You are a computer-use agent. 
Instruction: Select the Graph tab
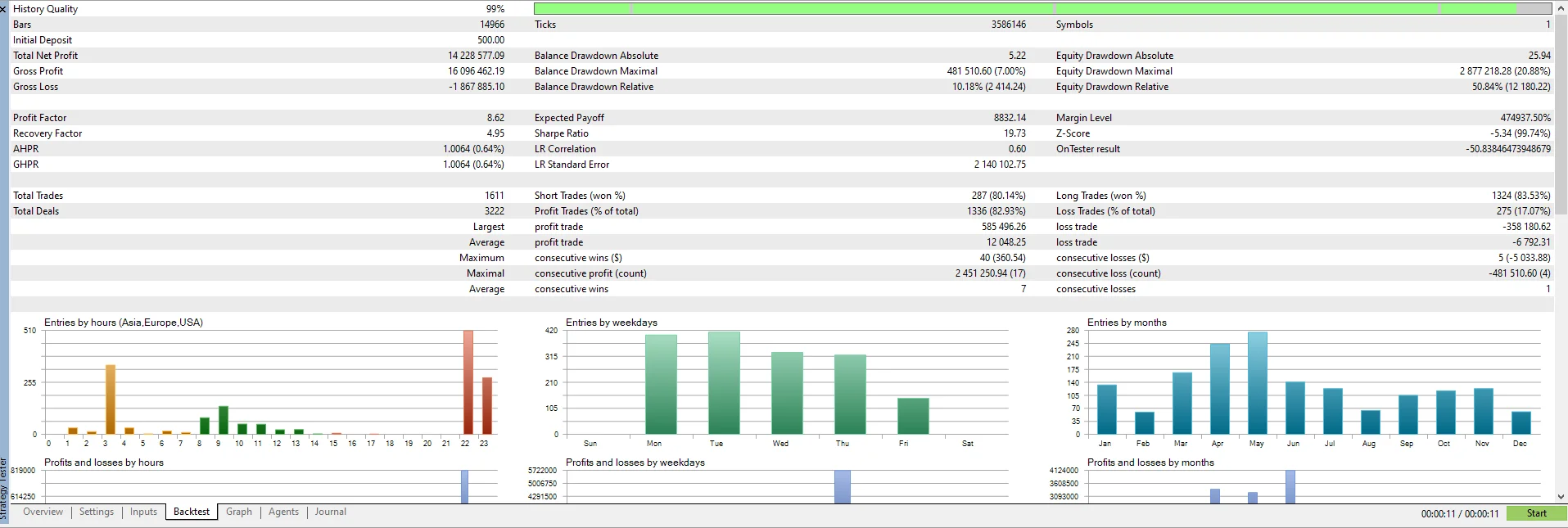239,512
